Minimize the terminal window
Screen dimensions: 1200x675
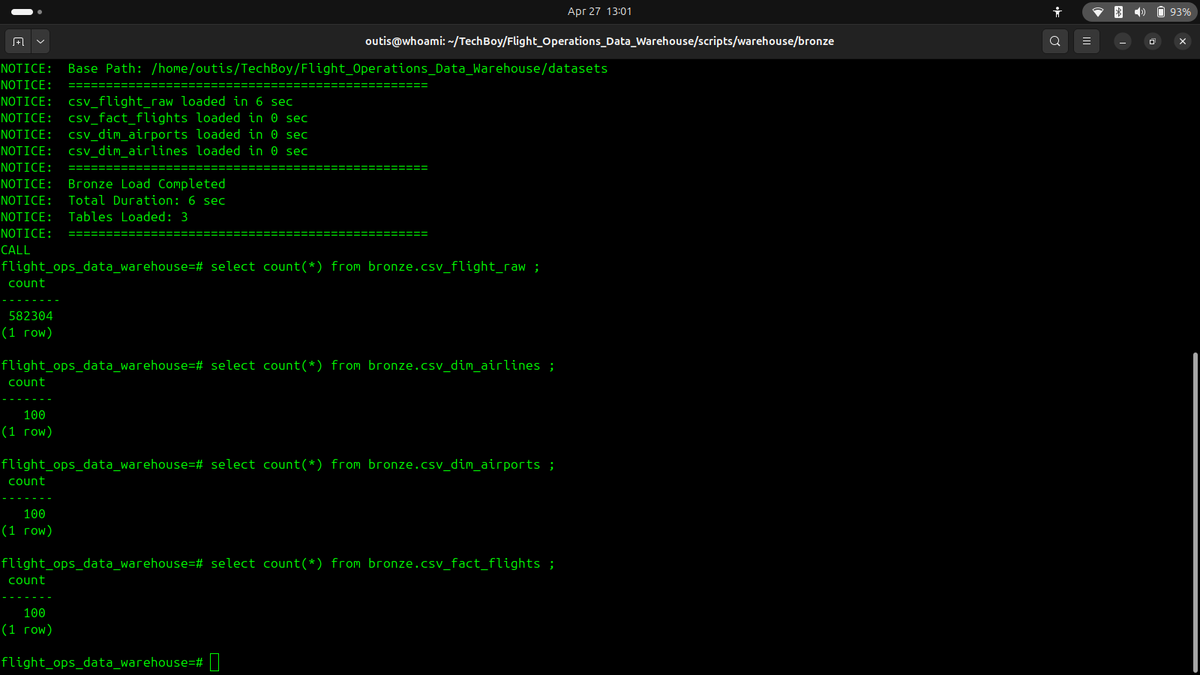click(x=1123, y=42)
